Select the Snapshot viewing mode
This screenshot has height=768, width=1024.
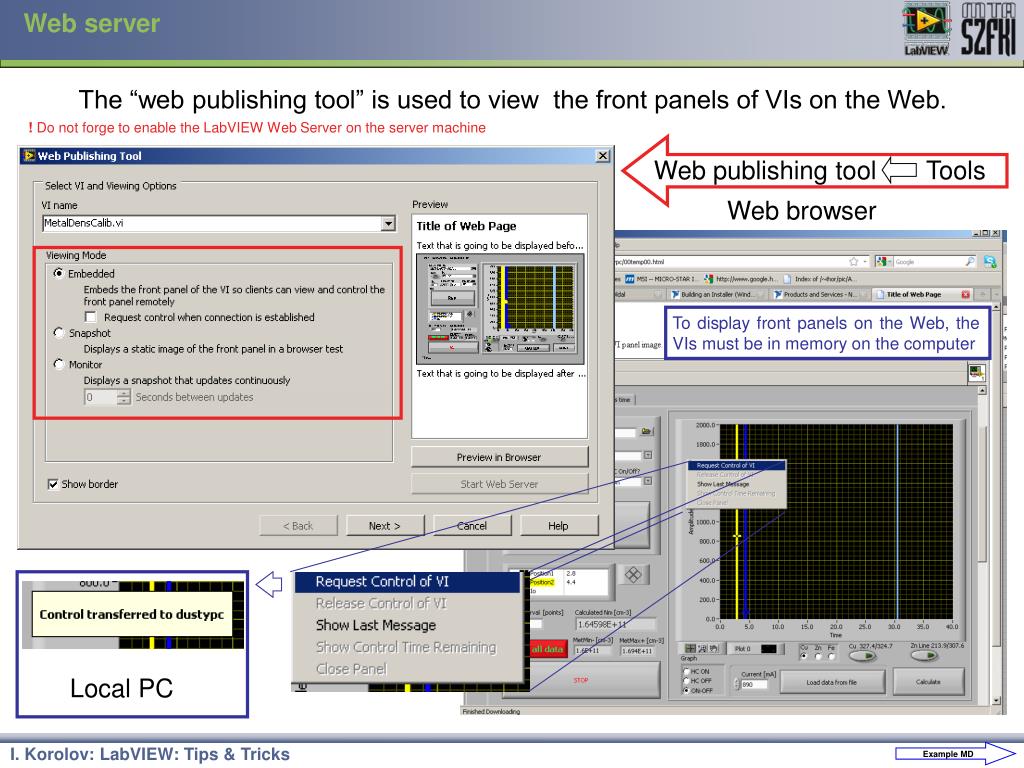[59, 332]
